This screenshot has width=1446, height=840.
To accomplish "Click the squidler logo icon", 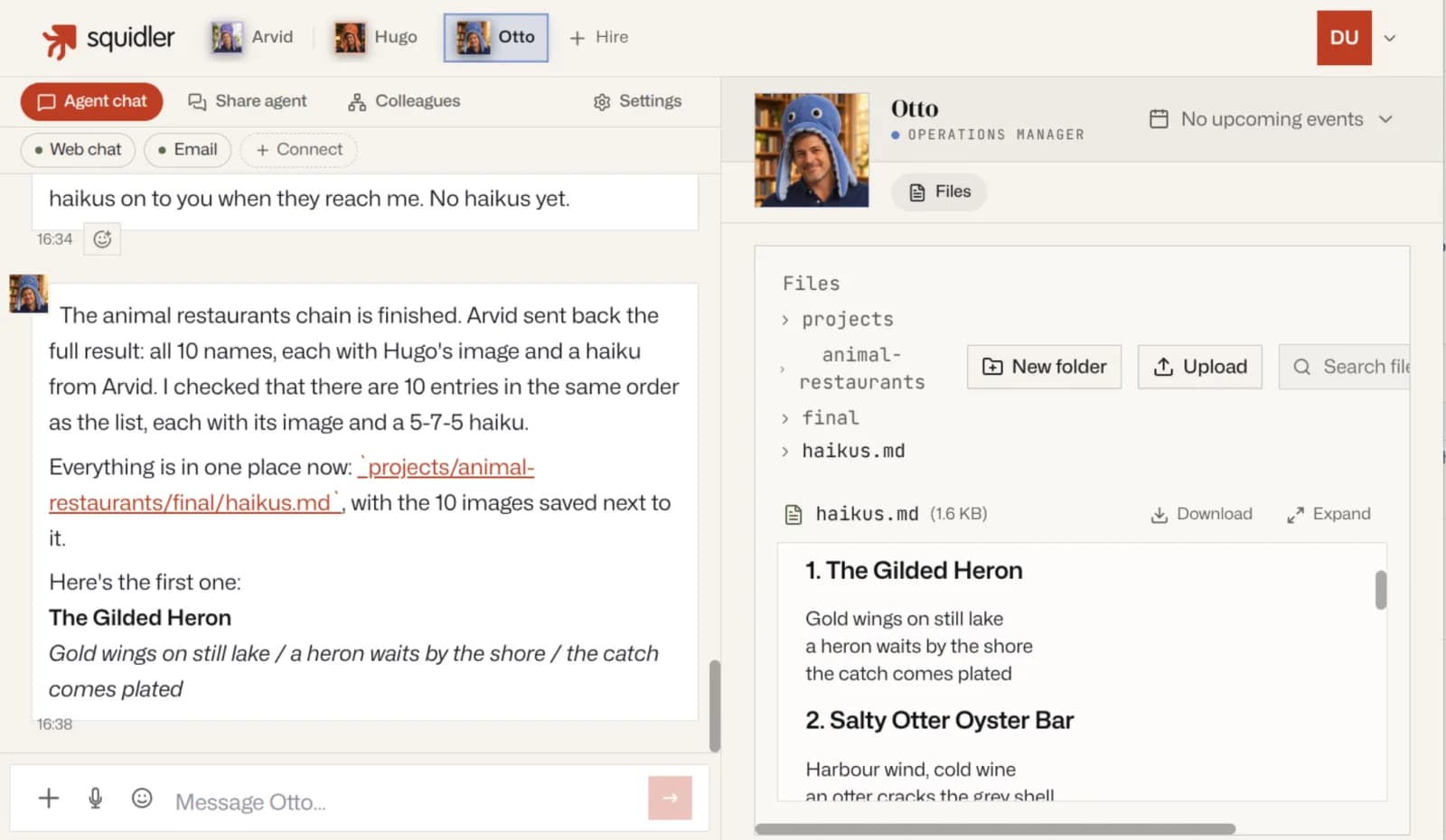I will (x=60, y=40).
